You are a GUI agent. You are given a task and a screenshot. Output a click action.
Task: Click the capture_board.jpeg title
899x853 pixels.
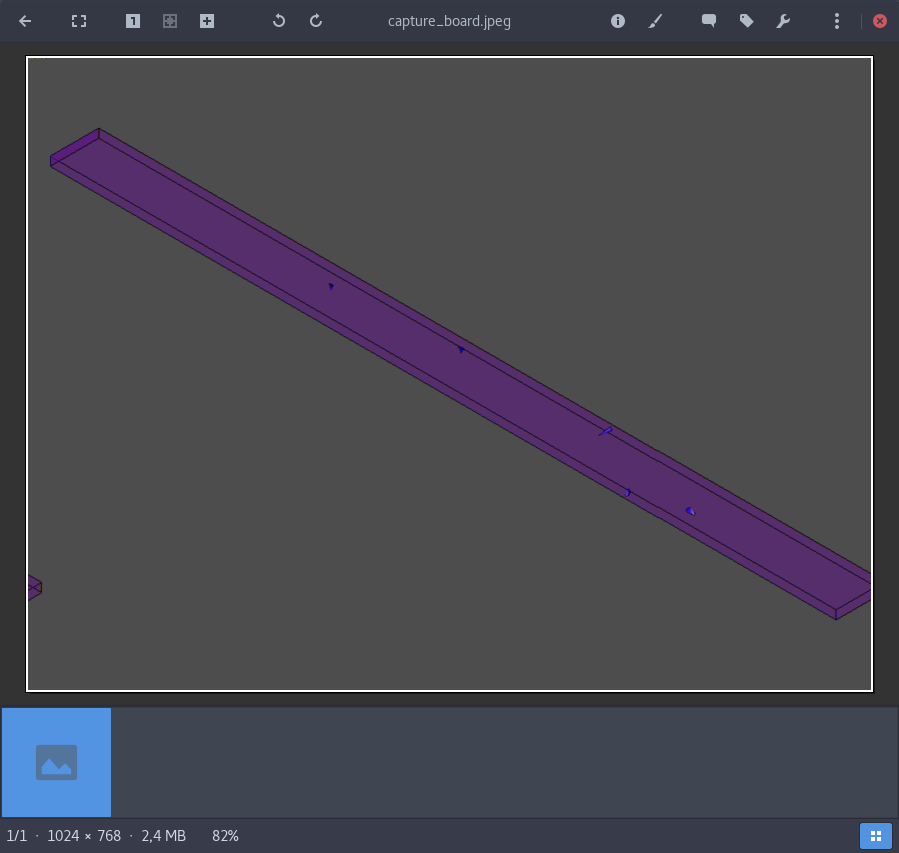point(449,21)
